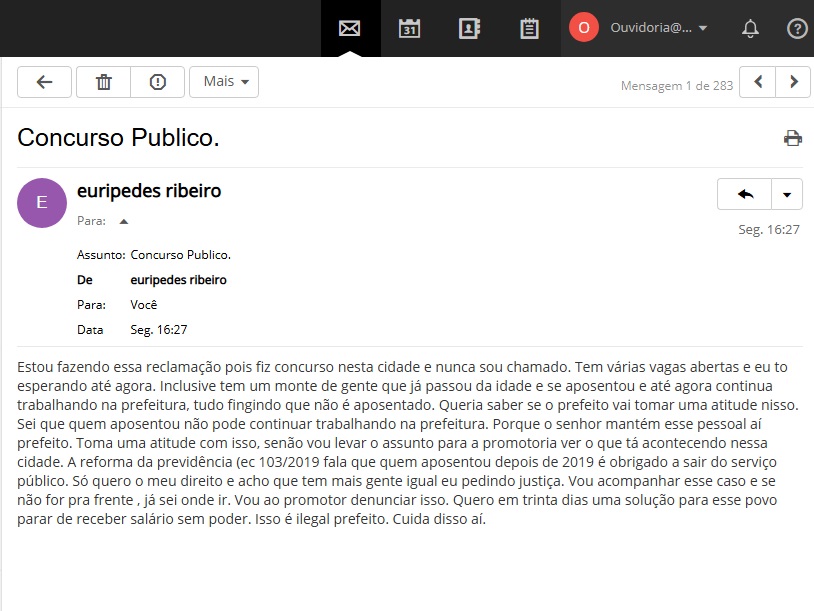Open the Tasks clipboard icon
This screenshot has height=611, width=814.
(x=529, y=28)
